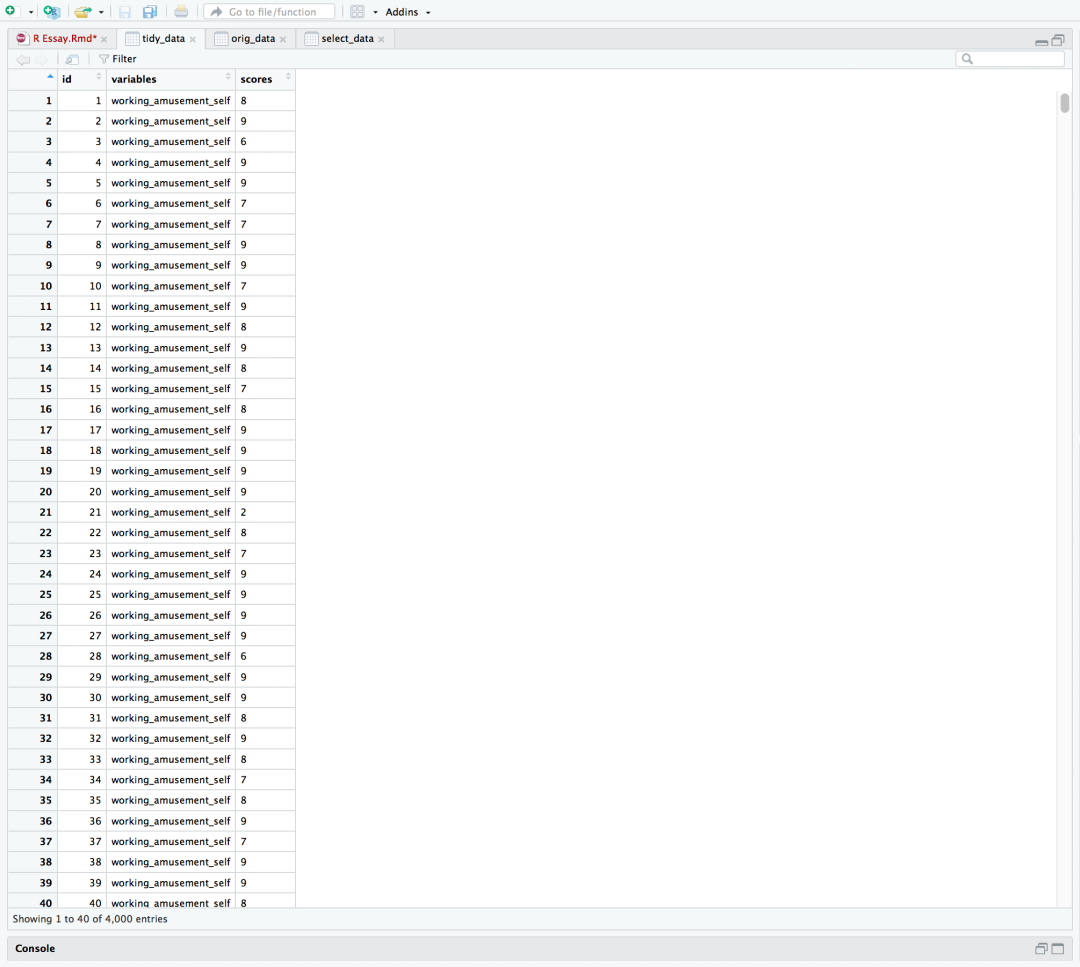Click id cell in row 28
The image size is (1080, 967).
point(82,656)
